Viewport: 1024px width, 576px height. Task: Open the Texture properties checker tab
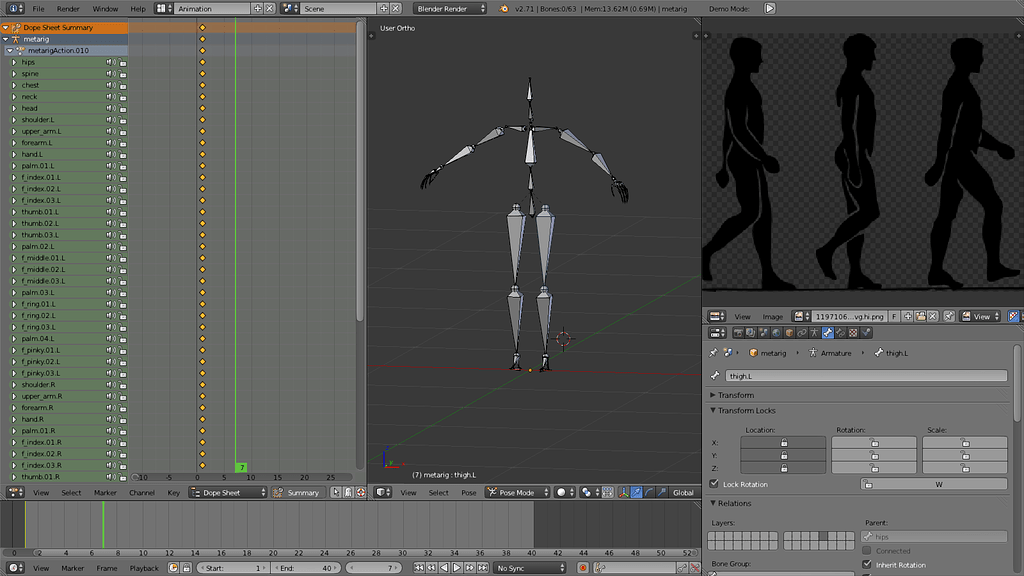click(x=853, y=333)
